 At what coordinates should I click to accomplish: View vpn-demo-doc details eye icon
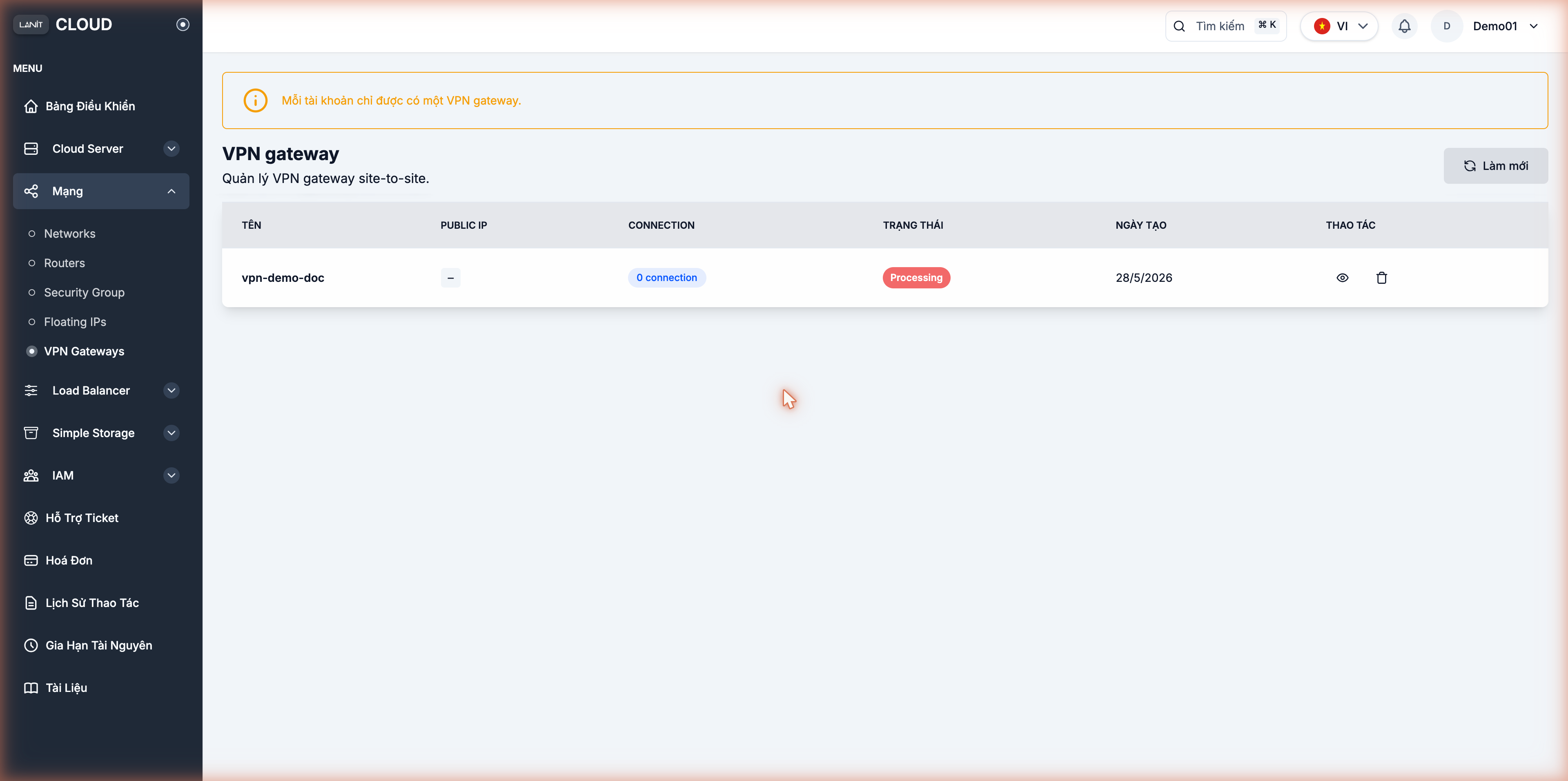pos(1342,278)
